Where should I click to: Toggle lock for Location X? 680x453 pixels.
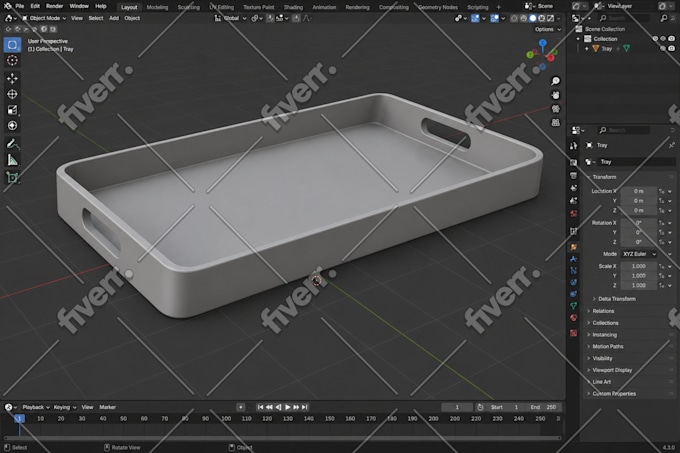[x=662, y=191]
